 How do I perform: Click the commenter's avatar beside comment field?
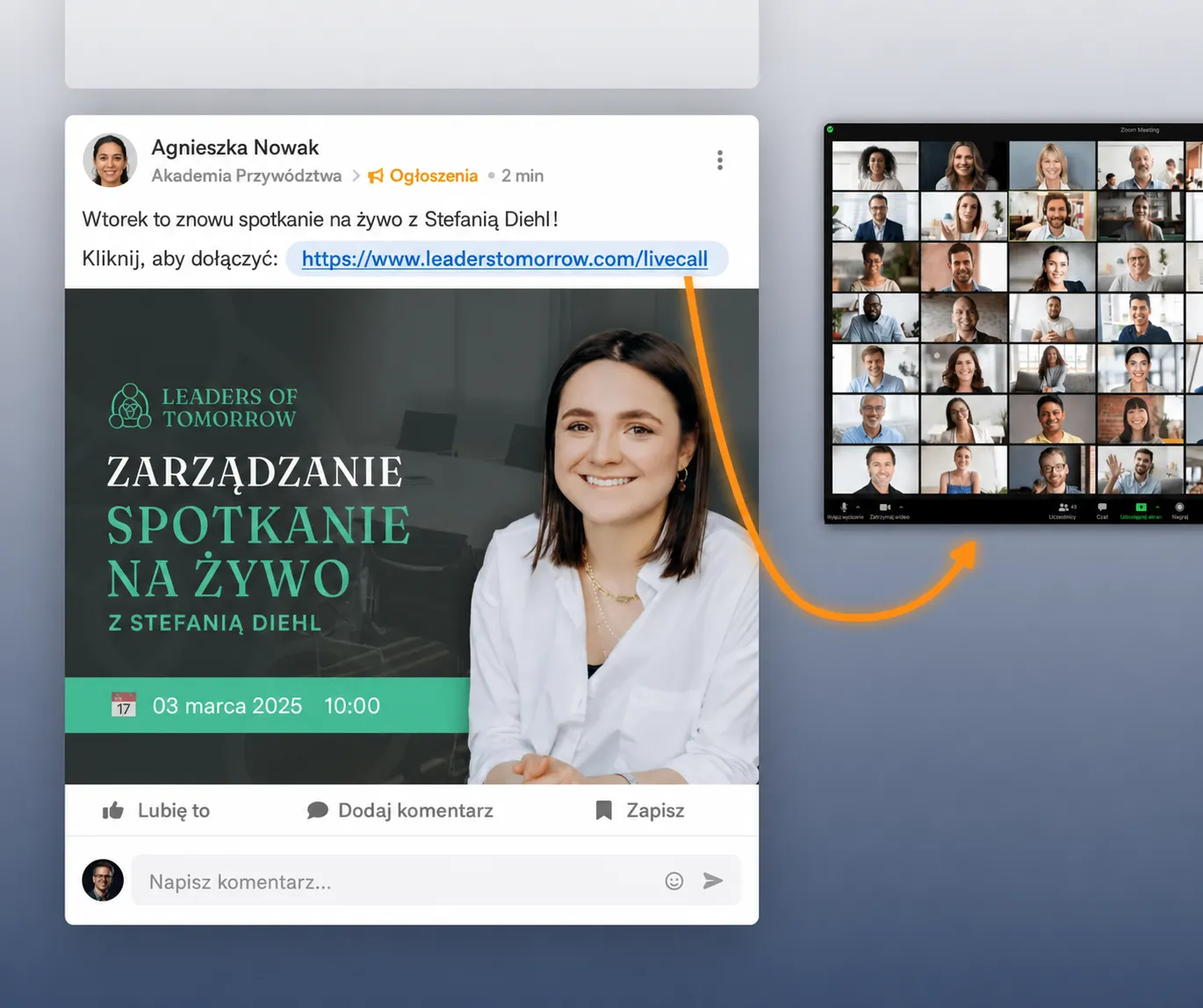pyautogui.click(x=103, y=880)
